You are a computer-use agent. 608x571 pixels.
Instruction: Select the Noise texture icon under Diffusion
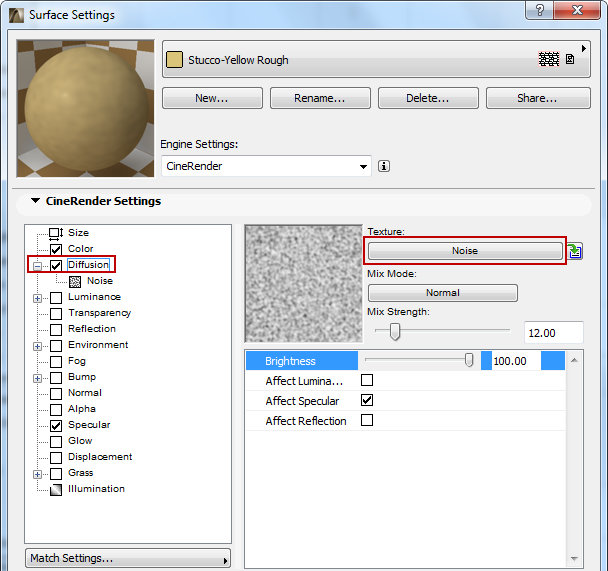click(x=75, y=281)
